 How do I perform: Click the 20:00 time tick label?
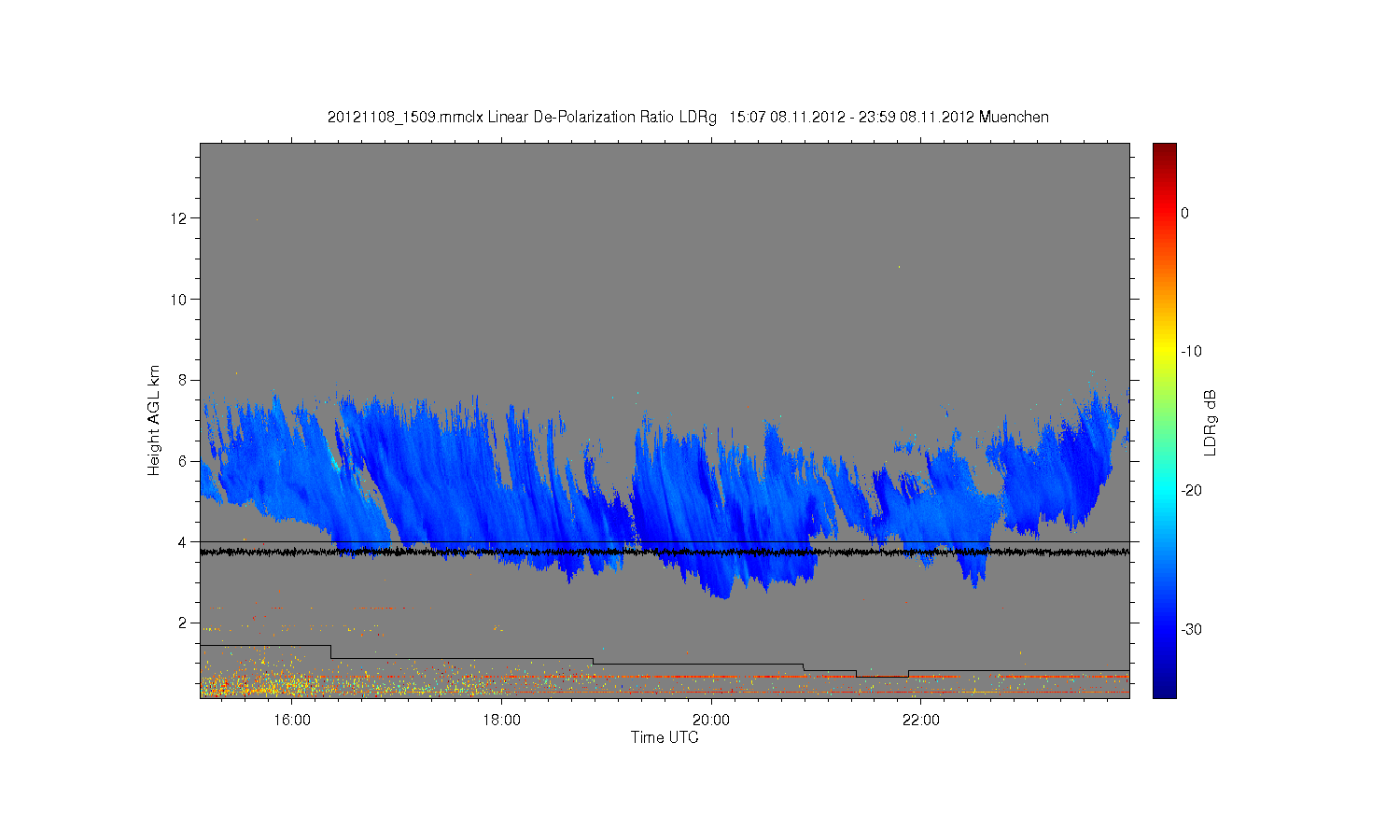(711, 721)
